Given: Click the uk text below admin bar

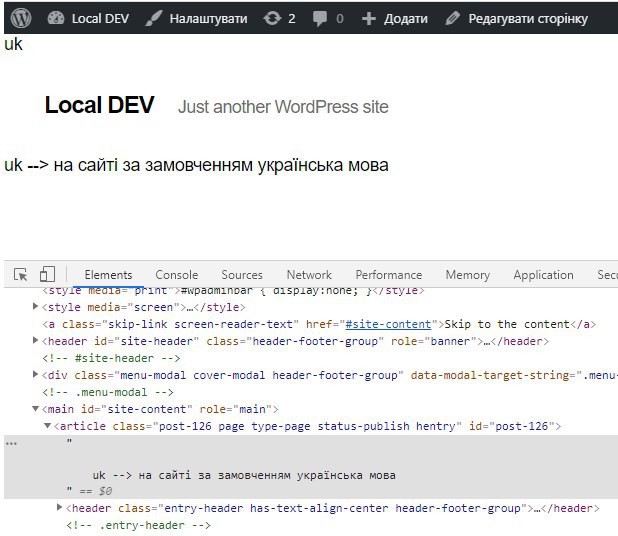Looking at the screenshot, I should (x=13, y=44).
